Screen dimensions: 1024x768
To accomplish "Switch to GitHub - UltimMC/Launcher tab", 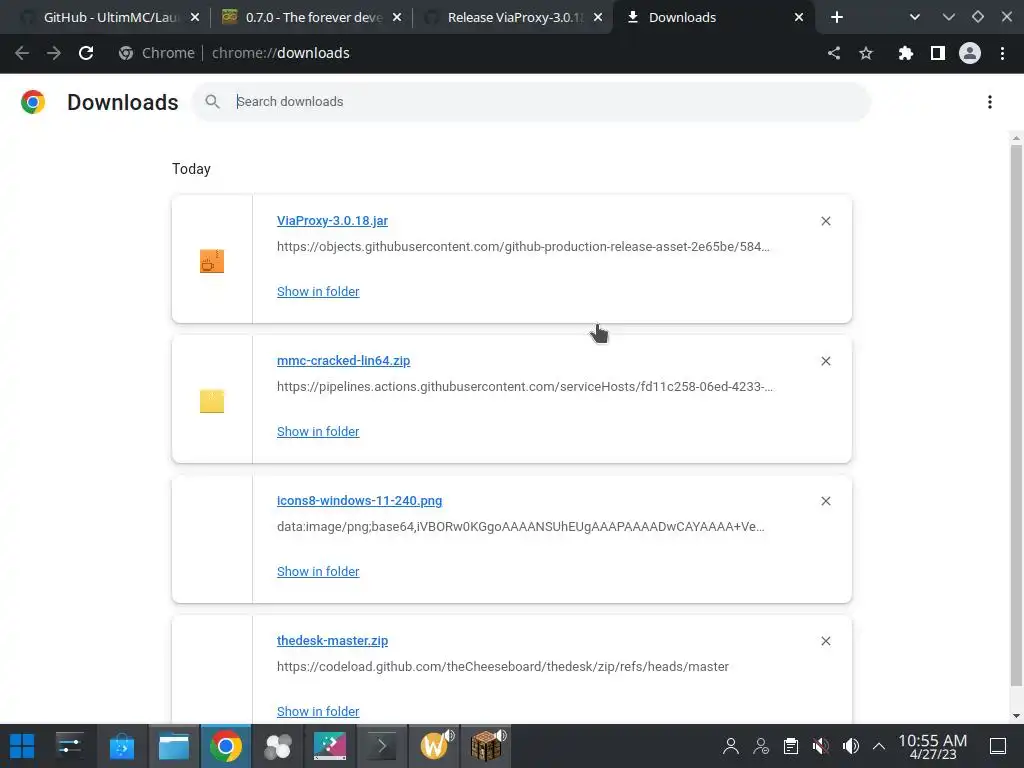I will [x=110, y=18].
